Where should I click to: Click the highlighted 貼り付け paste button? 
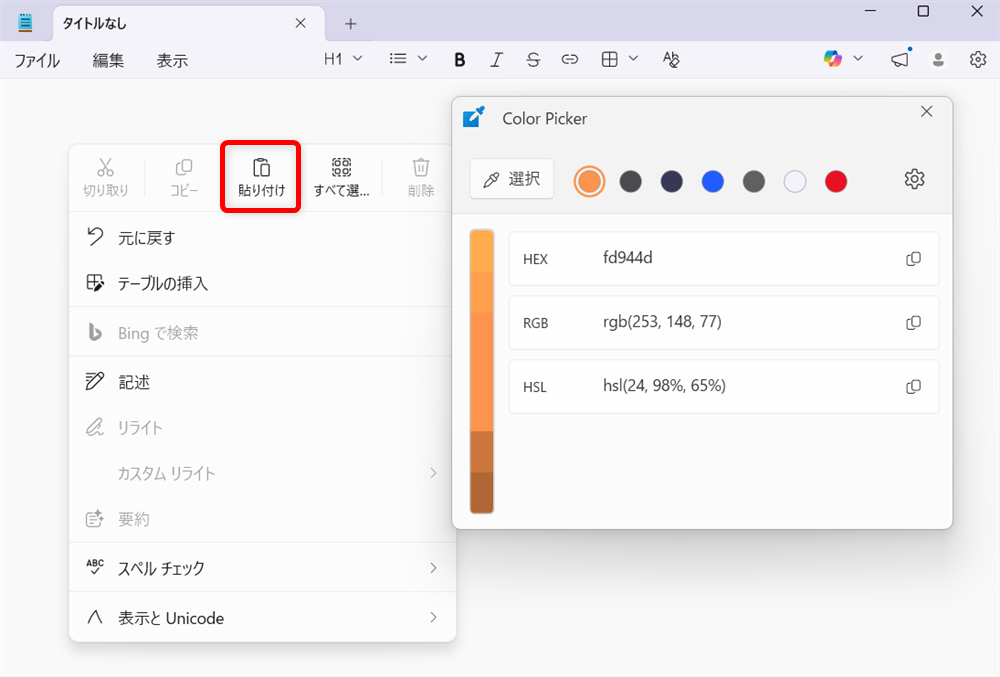260,177
